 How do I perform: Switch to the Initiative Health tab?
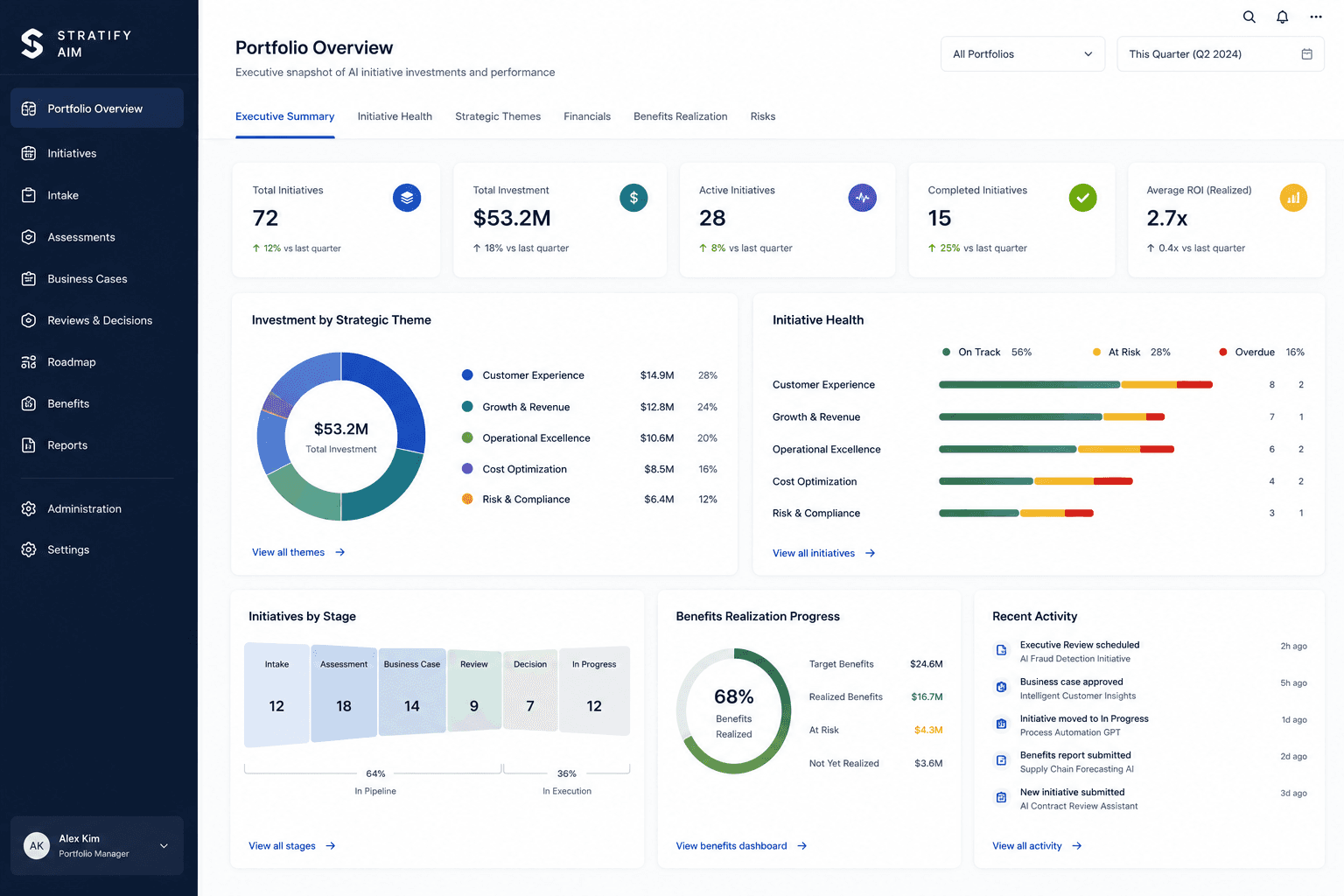tap(395, 116)
